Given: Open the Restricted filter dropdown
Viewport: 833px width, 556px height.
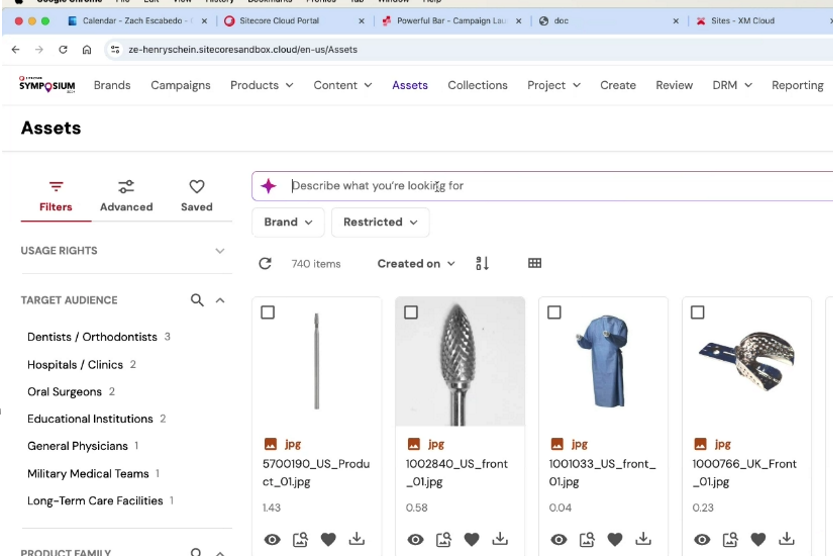Looking at the screenshot, I should (x=380, y=222).
